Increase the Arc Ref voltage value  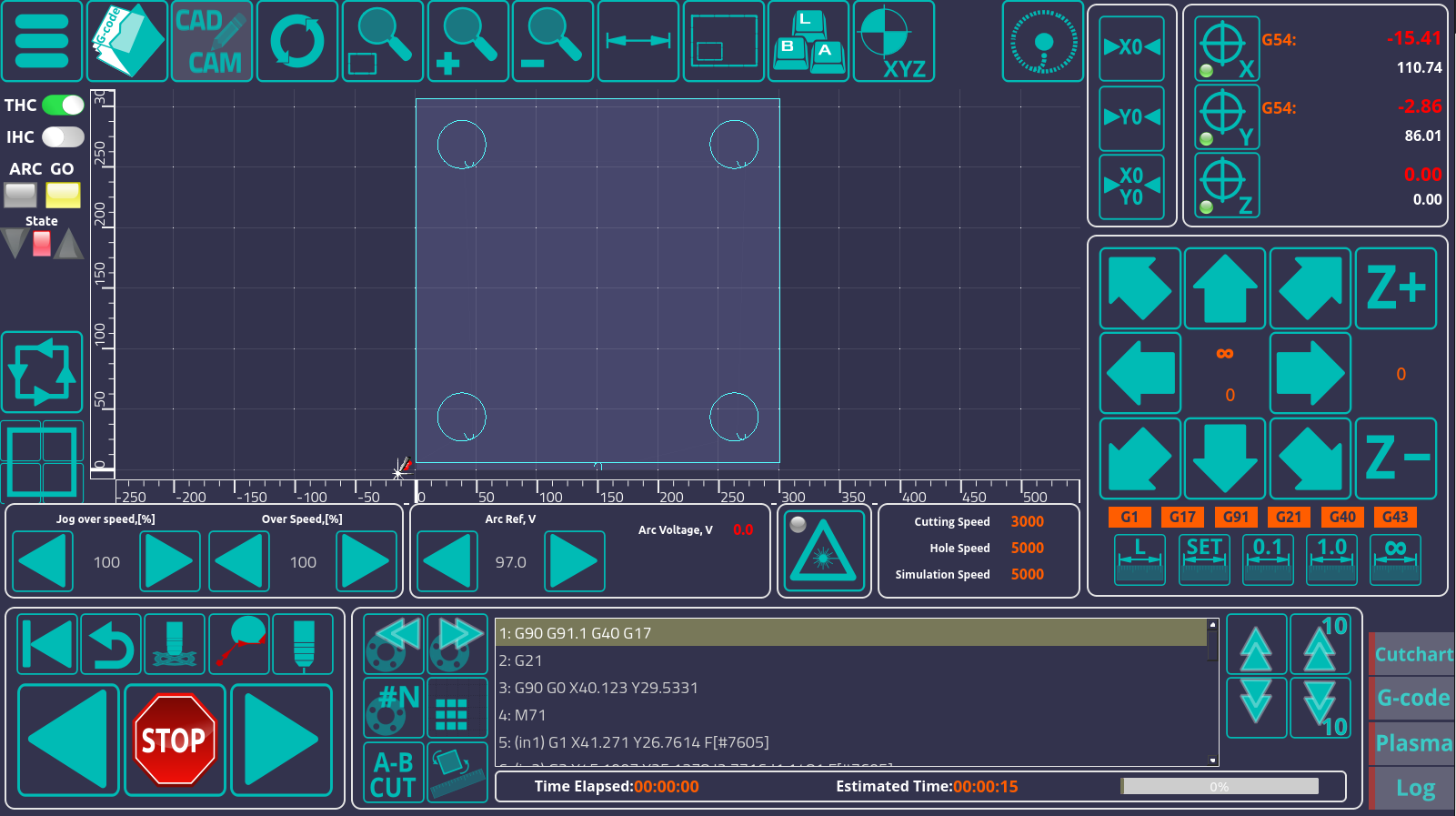point(574,562)
